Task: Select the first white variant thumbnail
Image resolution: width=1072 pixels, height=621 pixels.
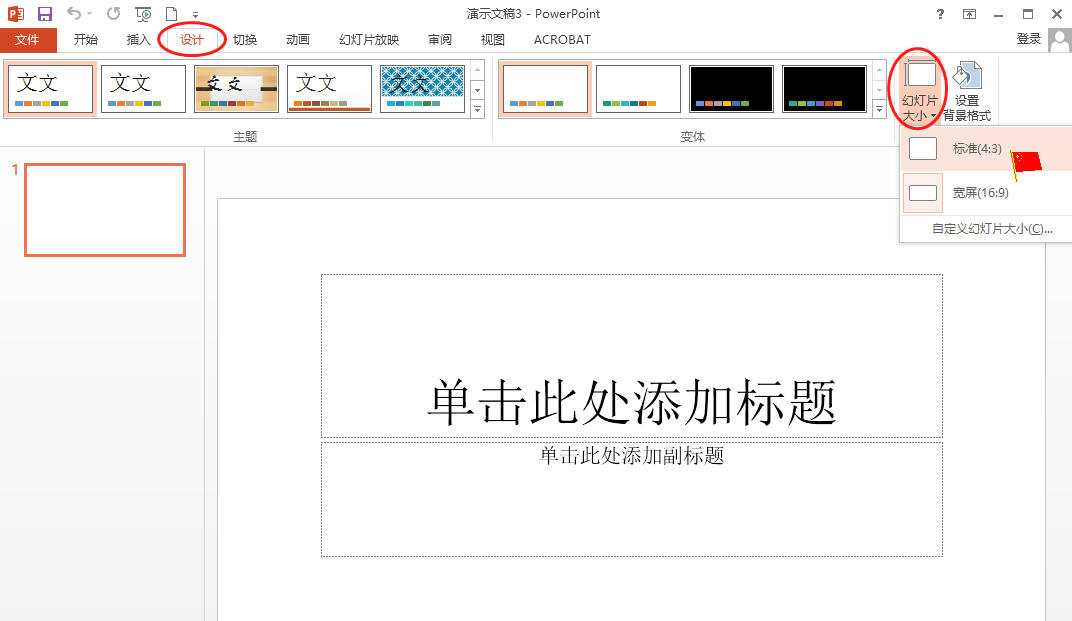Action: (x=545, y=89)
